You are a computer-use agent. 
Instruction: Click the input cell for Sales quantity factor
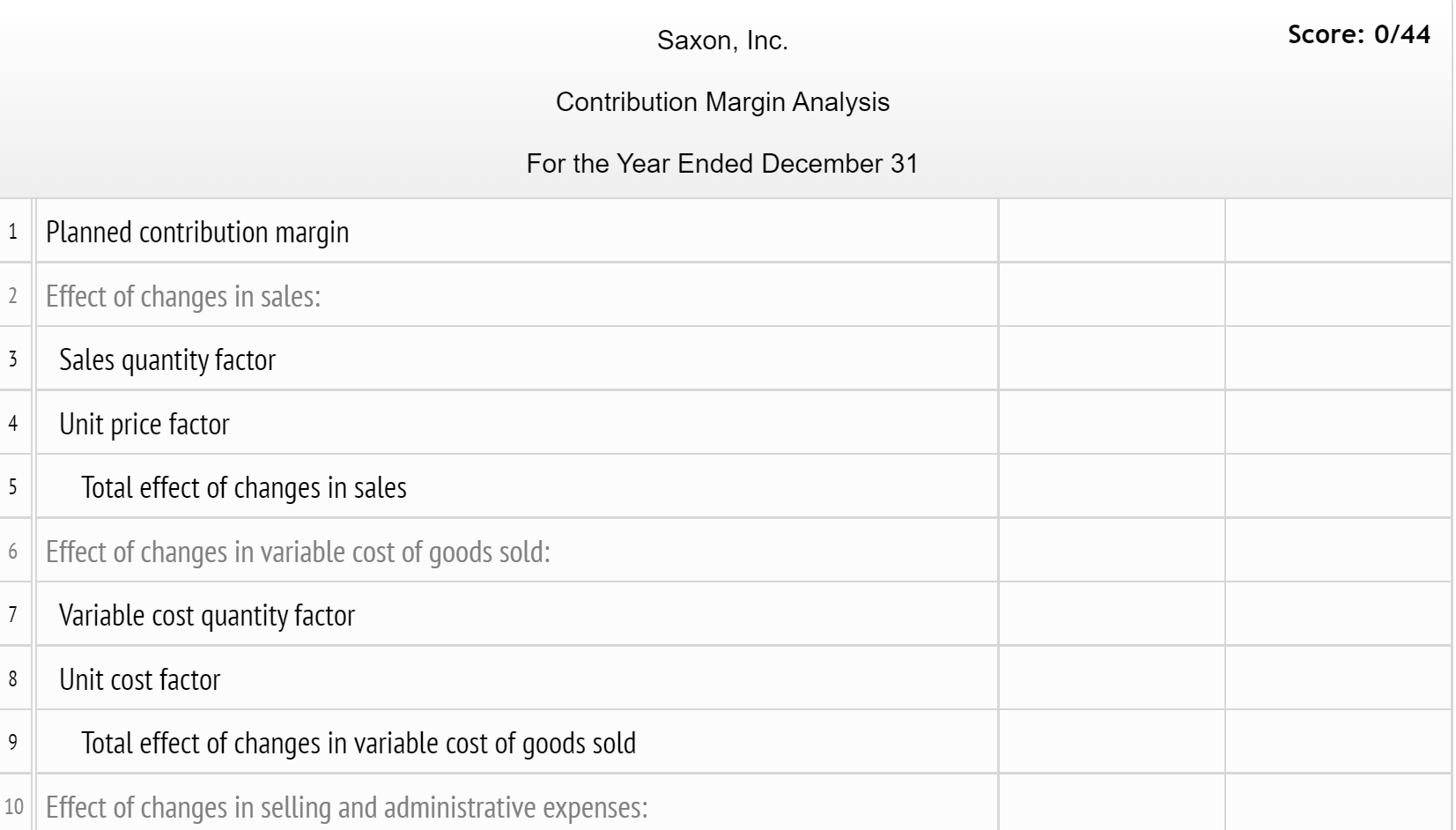click(1112, 359)
